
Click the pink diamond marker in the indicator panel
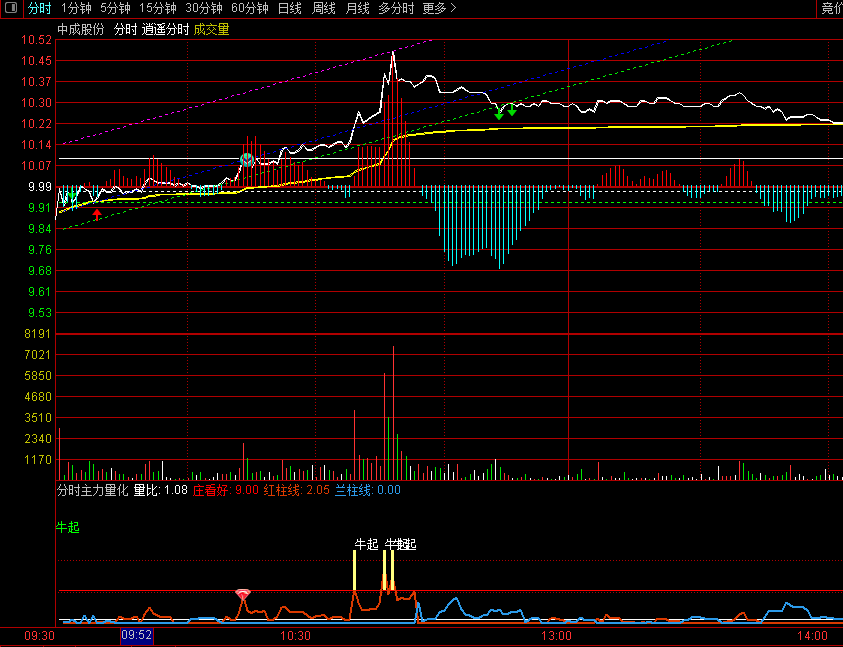243,594
